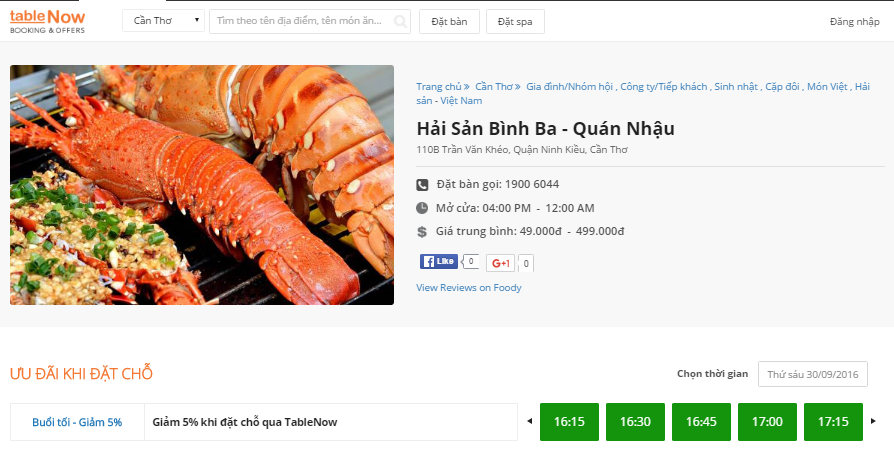Click the phone icon beside booking number
This screenshot has height=449, width=894.
(x=422, y=185)
